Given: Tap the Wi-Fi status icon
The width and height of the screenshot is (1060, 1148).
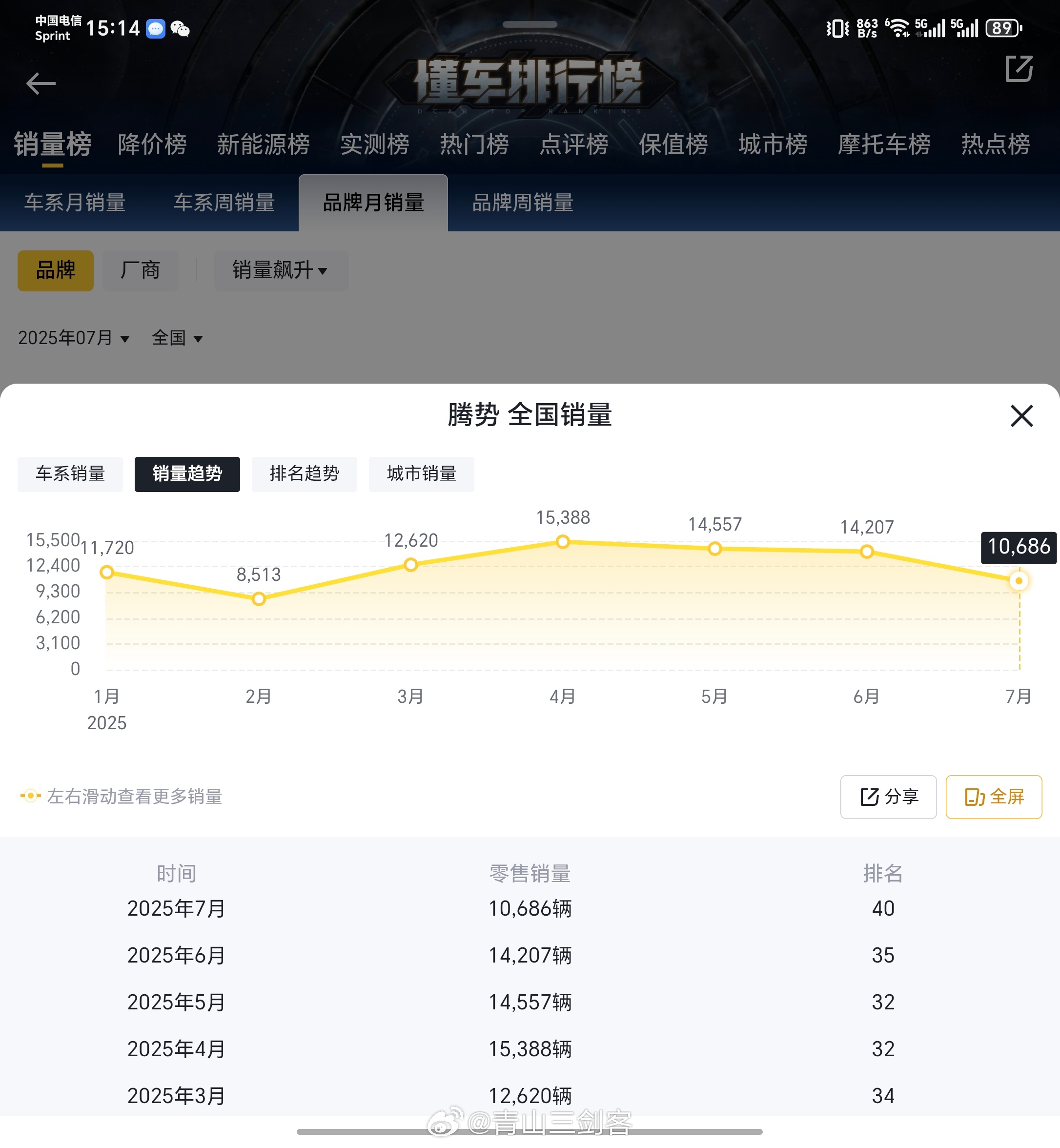Looking at the screenshot, I should pos(897,27).
